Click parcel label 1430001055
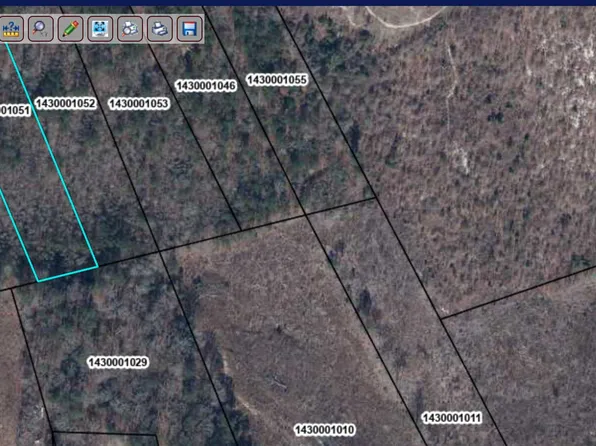Viewport: 596px width, 446px height. pyautogui.click(x=277, y=80)
